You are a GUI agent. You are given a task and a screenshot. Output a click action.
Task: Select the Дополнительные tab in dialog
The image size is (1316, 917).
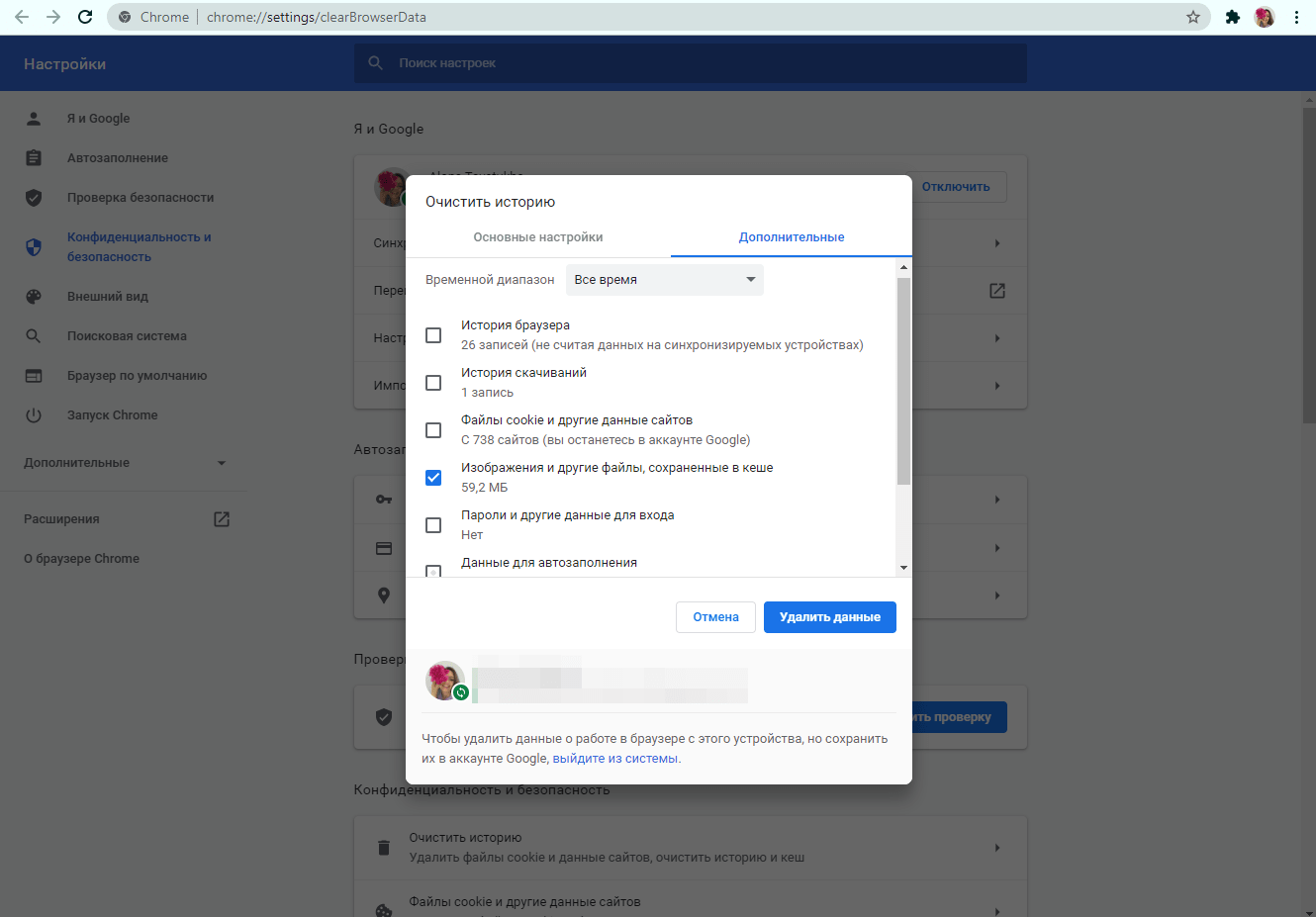[791, 237]
